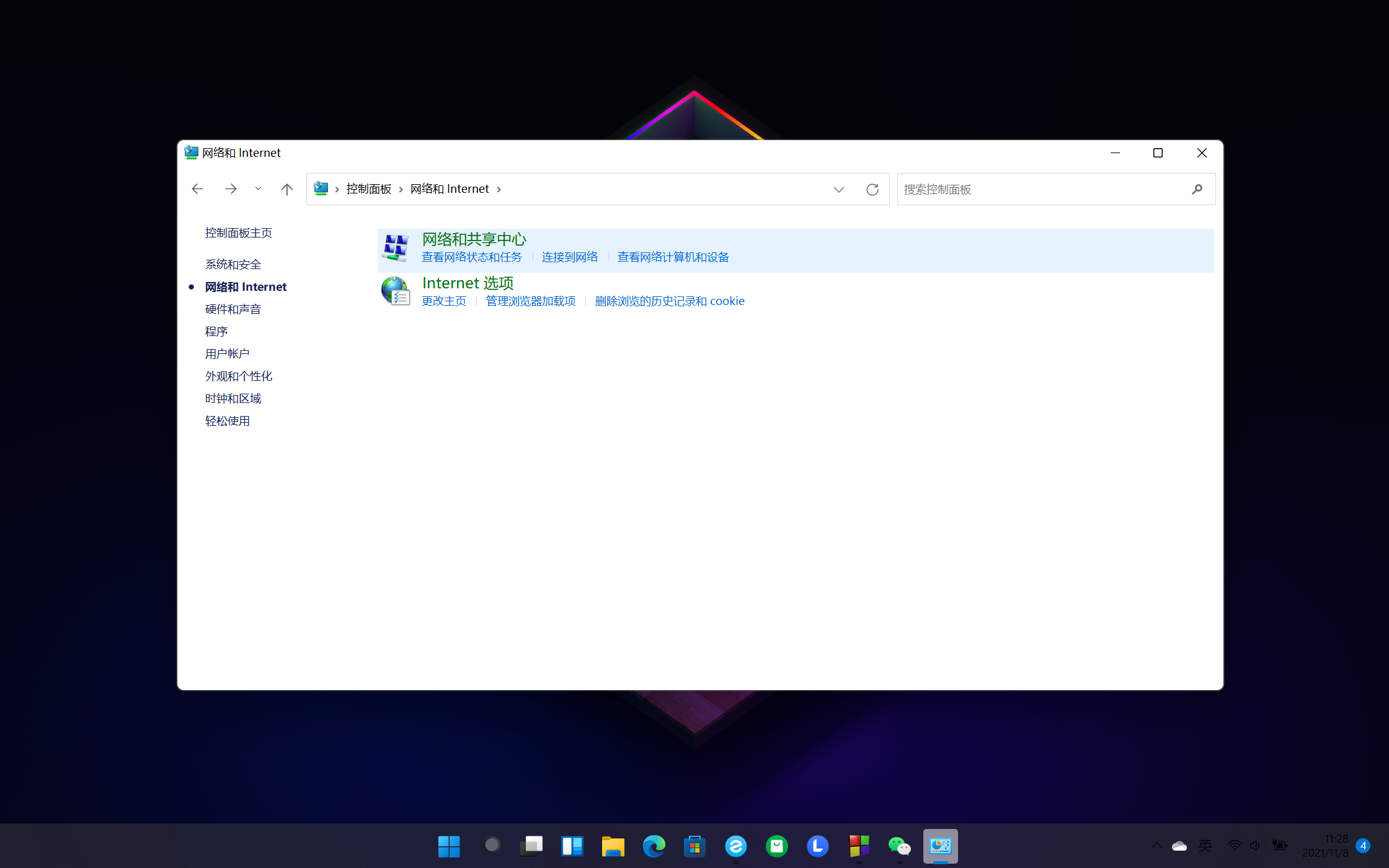Open the 查看网络状态和任务 link
Screen dimensions: 1389x868
coord(471,257)
